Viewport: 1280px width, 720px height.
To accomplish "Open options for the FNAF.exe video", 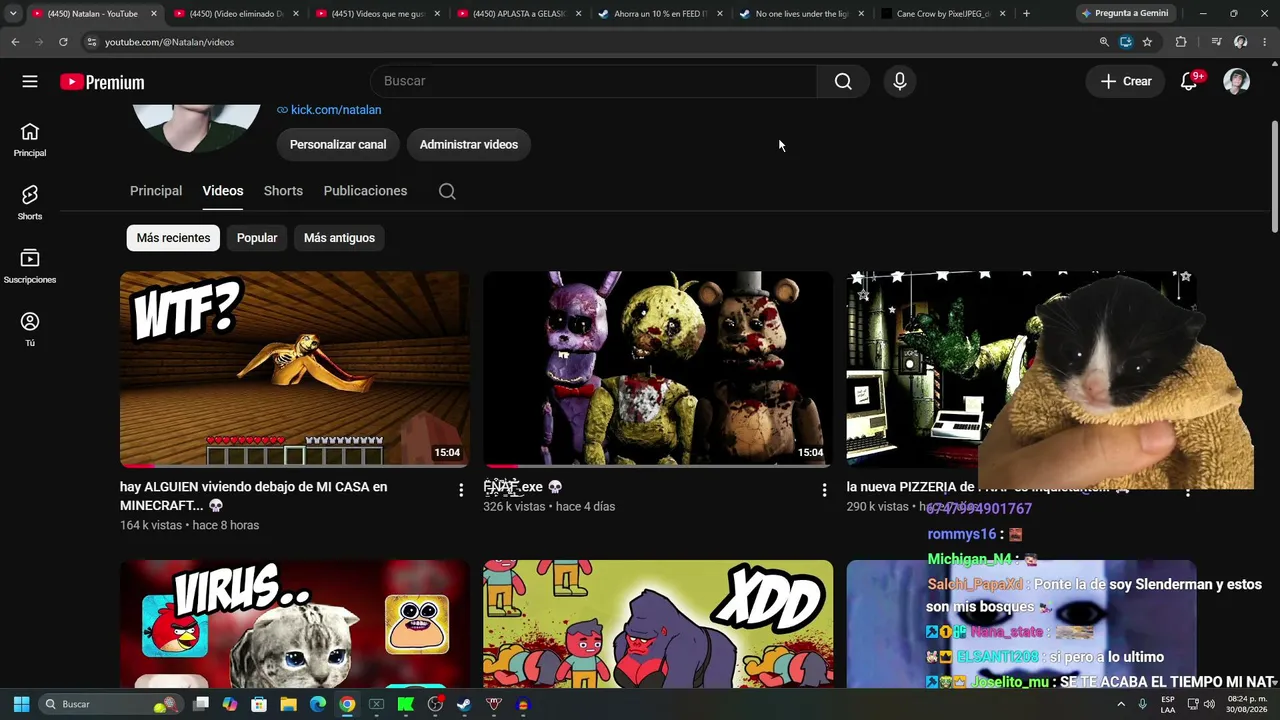I will 824,490.
